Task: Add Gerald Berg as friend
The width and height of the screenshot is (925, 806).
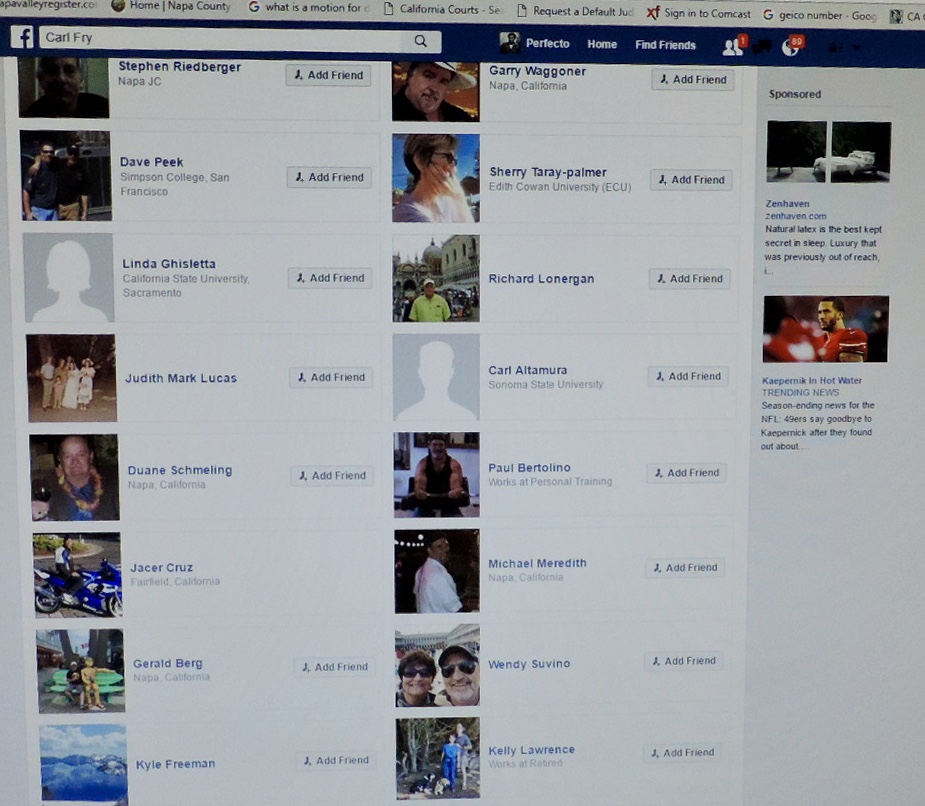Action: 334,667
